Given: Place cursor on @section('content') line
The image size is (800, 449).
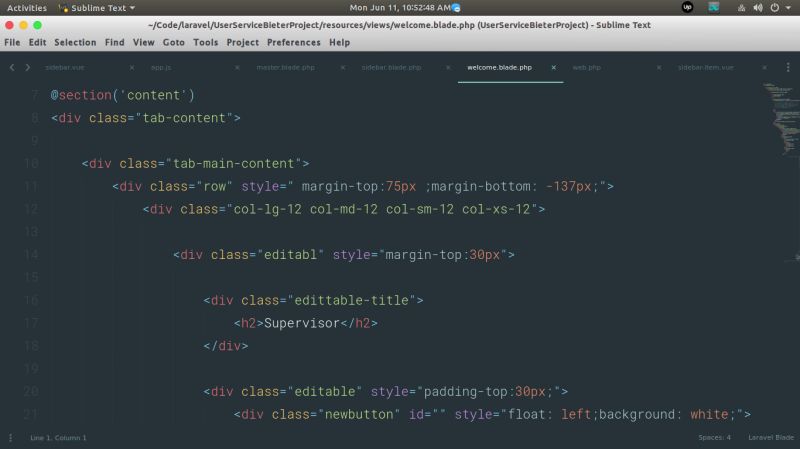Looking at the screenshot, I should coord(122,95).
